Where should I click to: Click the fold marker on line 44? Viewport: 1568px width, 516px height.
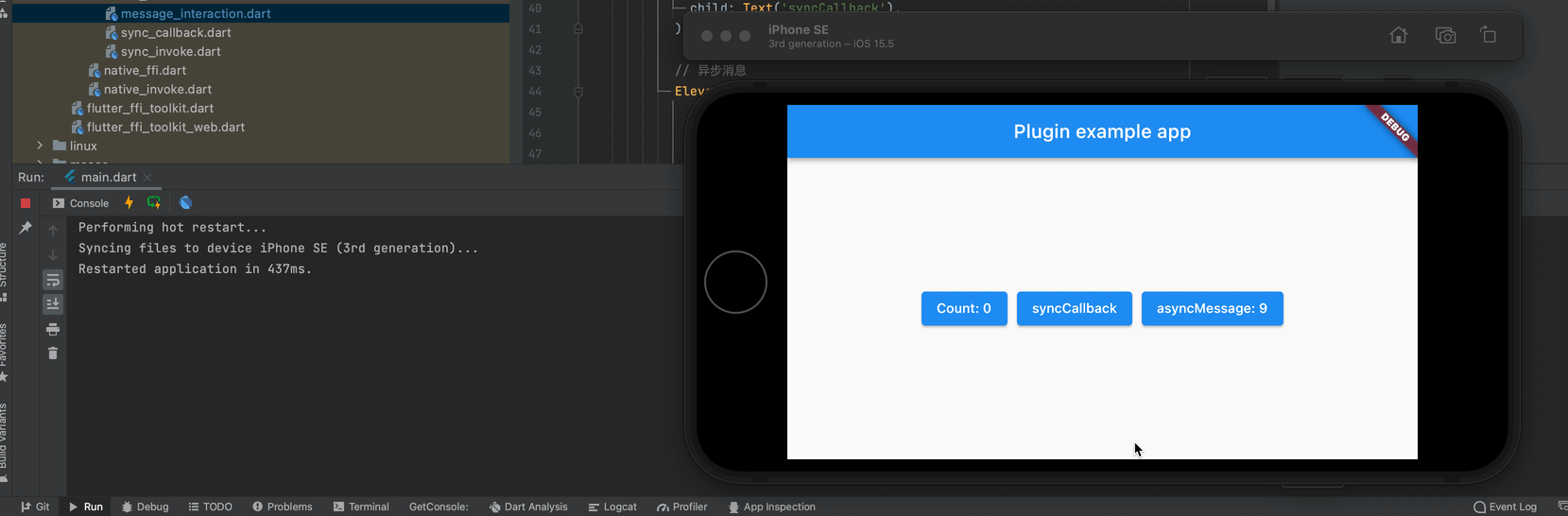[578, 91]
